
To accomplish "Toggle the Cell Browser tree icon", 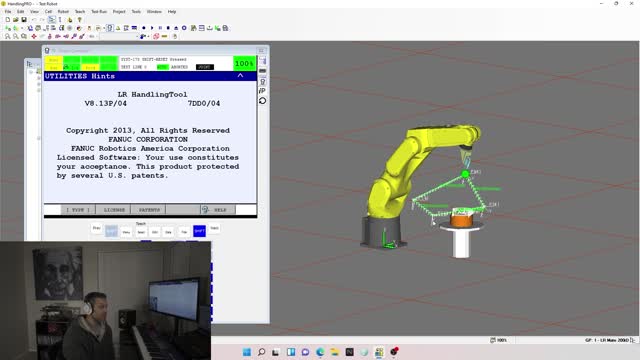I will click(x=51, y=20).
